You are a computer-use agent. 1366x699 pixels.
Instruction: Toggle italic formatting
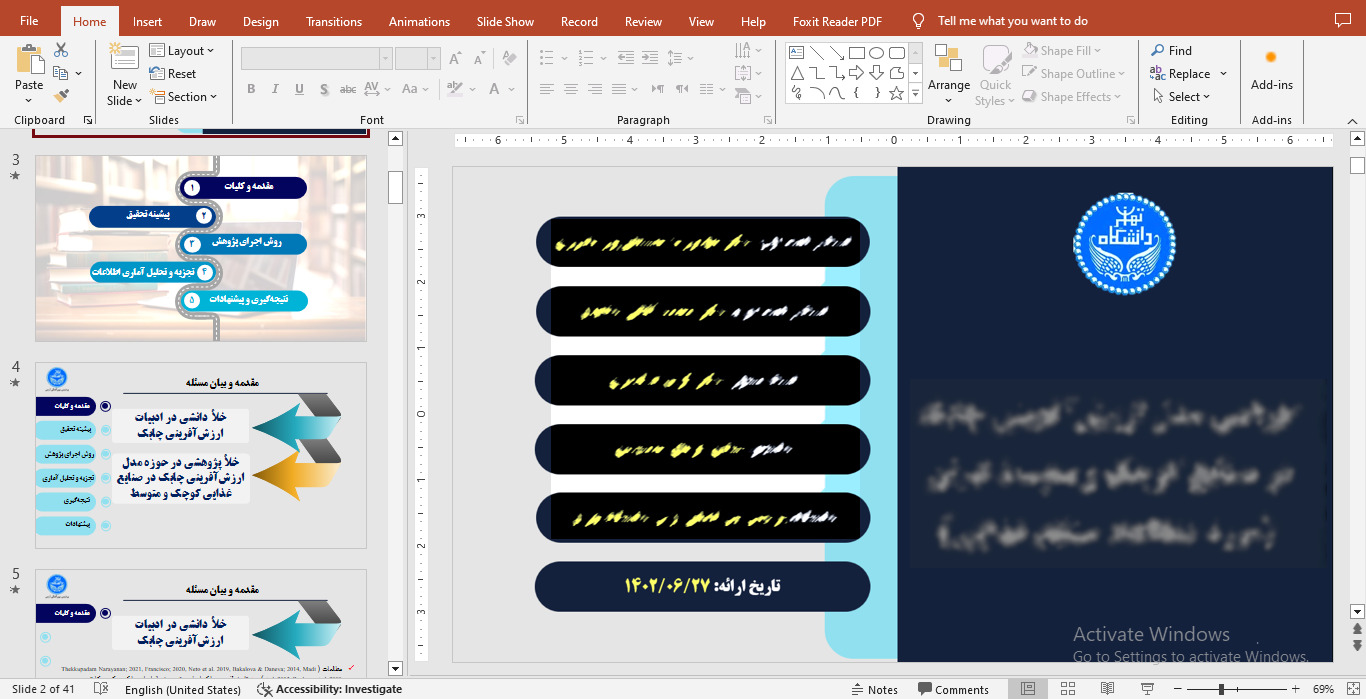point(275,89)
